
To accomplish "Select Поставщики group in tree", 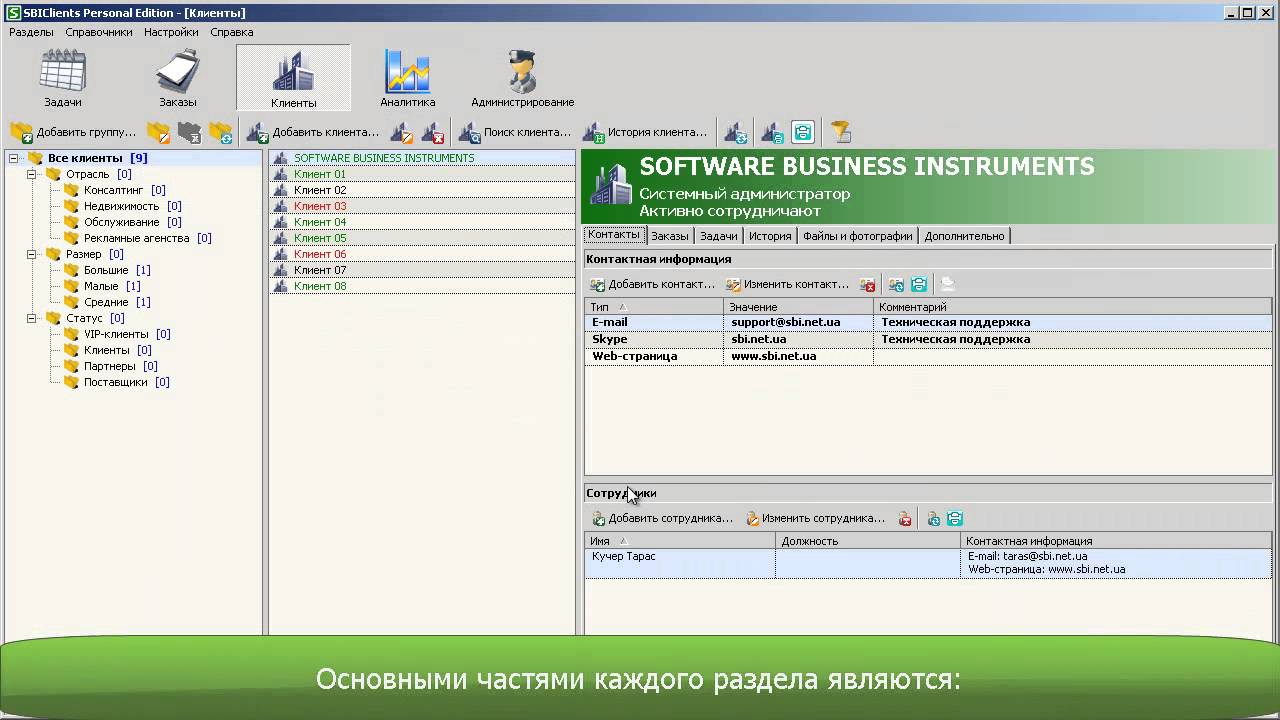I will (x=115, y=382).
